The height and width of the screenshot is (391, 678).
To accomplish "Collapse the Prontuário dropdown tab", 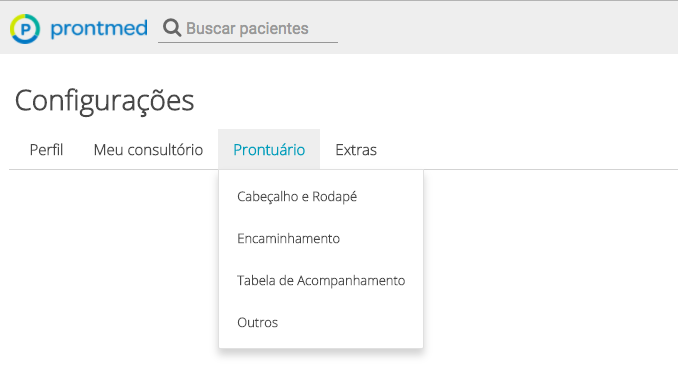I will 269,150.
